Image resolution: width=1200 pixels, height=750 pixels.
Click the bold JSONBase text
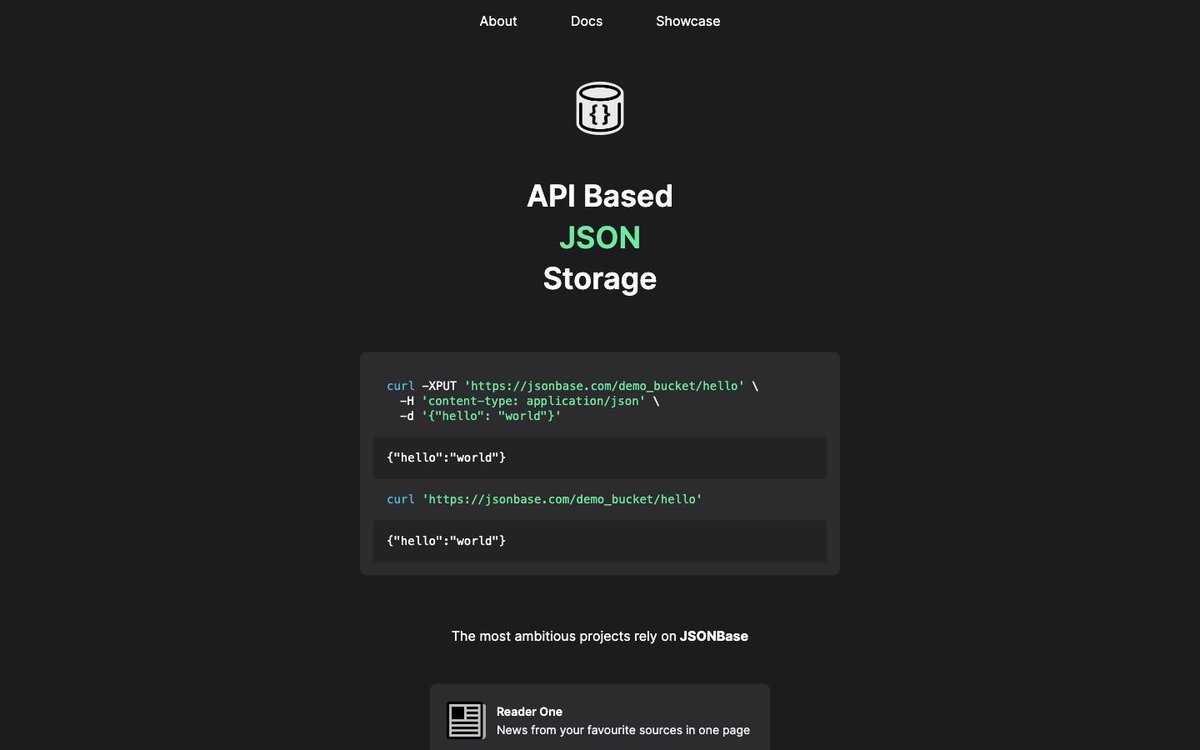point(713,636)
